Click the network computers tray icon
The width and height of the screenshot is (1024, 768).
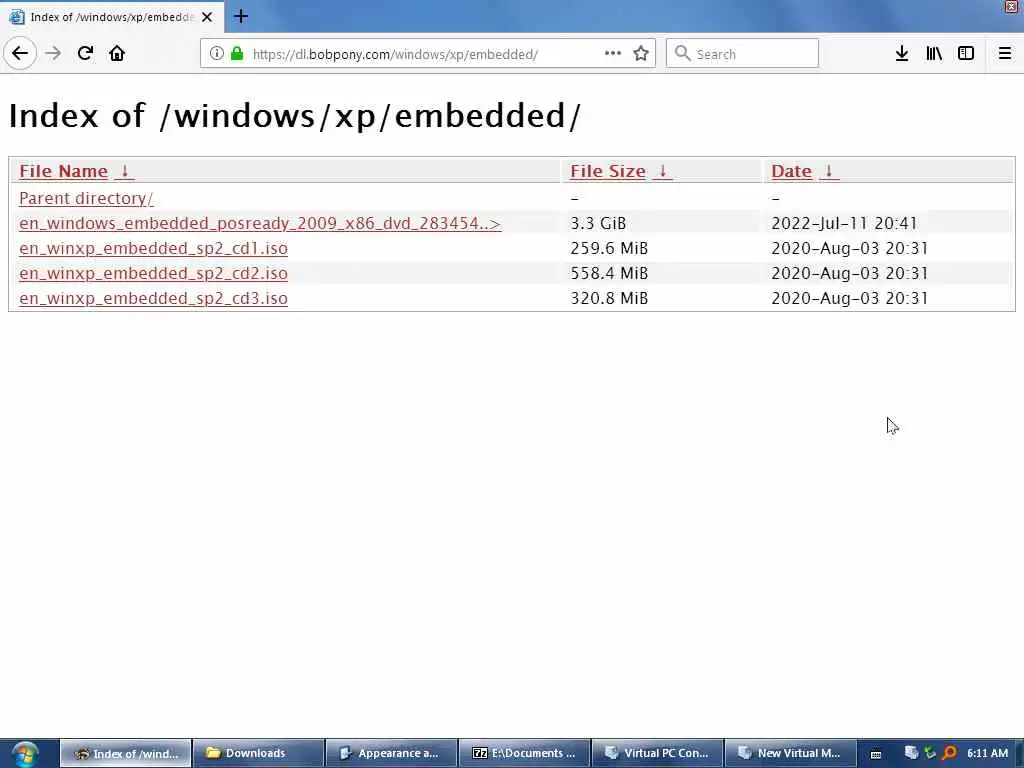(911, 753)
